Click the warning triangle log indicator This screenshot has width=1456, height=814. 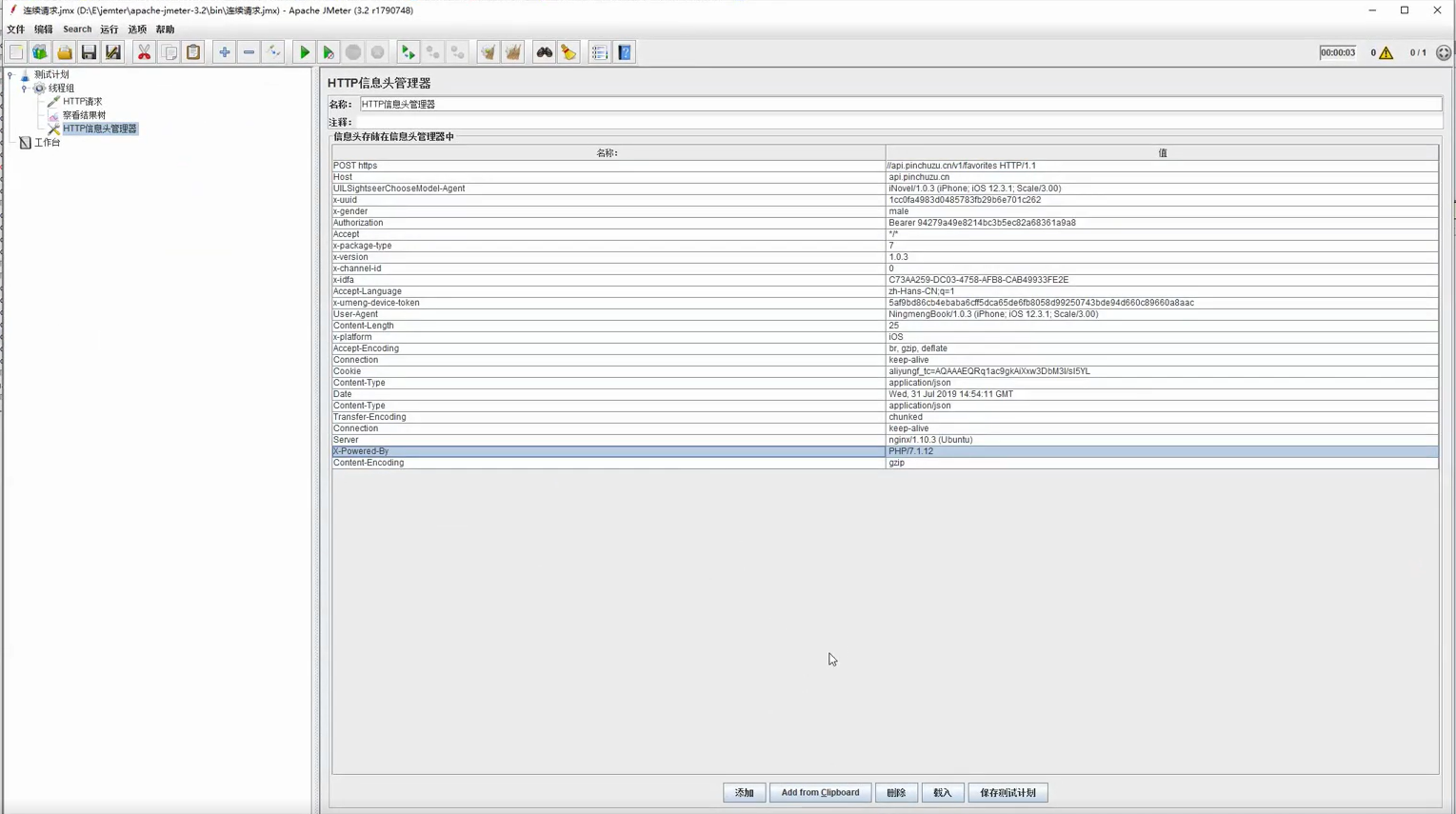click(1386, 53)
